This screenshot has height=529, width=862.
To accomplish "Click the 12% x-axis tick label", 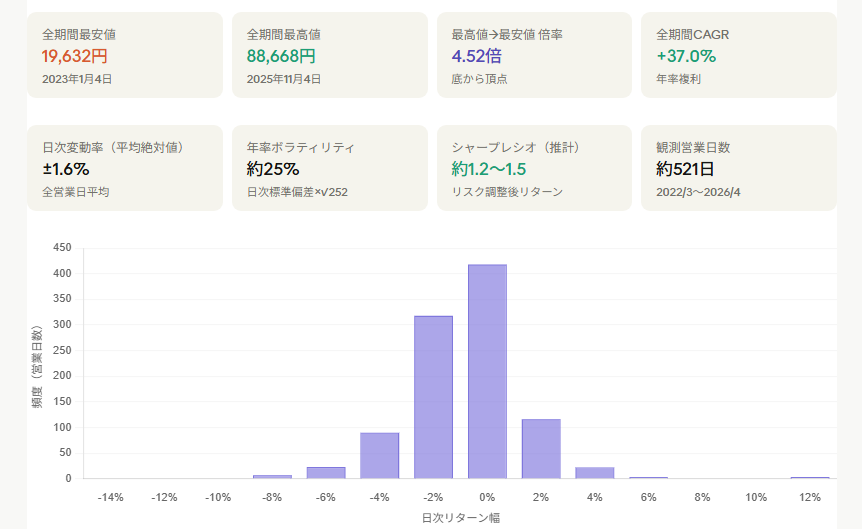I will click(x=810, y=497).
